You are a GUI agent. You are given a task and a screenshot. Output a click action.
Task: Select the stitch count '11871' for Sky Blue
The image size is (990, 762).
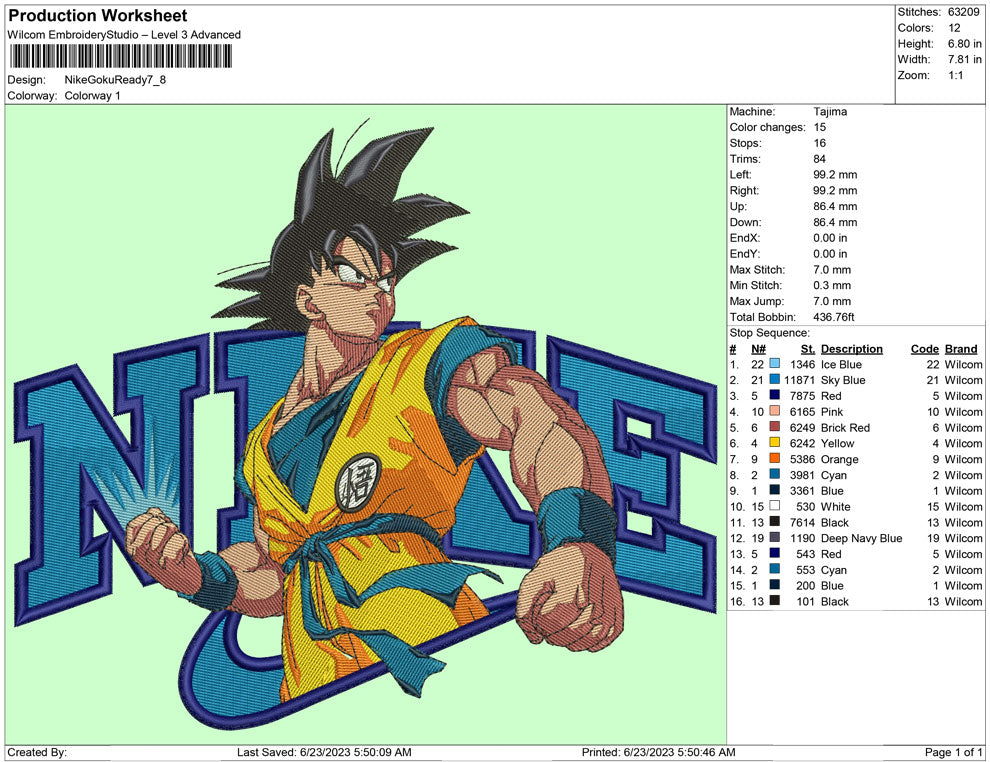(799, 380)
